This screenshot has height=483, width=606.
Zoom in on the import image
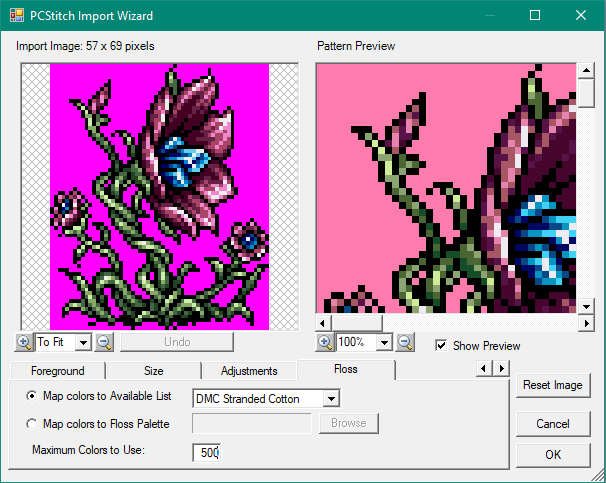24,342
